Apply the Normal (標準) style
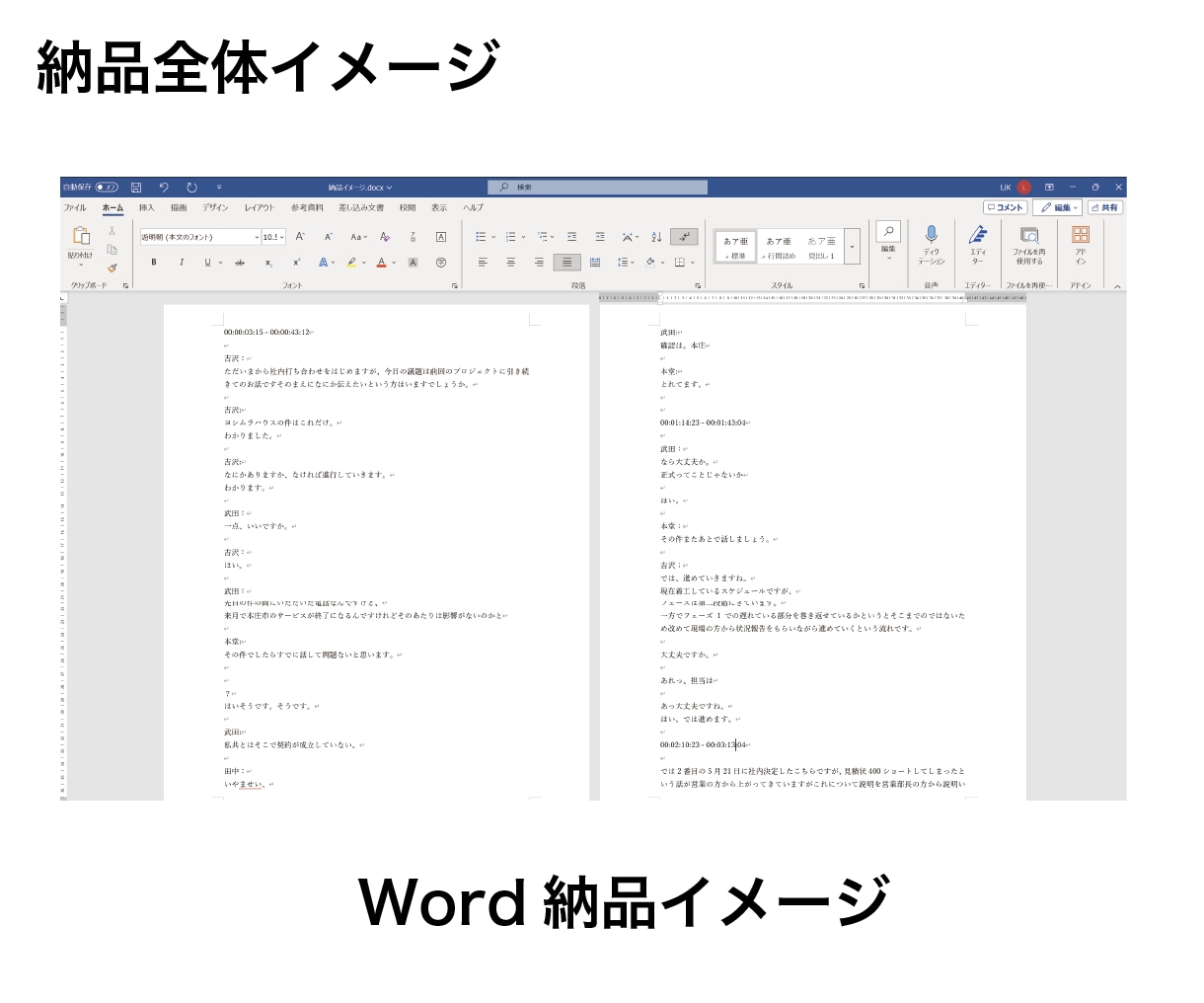This screenshot has width=1204, height=1003. 735,247
